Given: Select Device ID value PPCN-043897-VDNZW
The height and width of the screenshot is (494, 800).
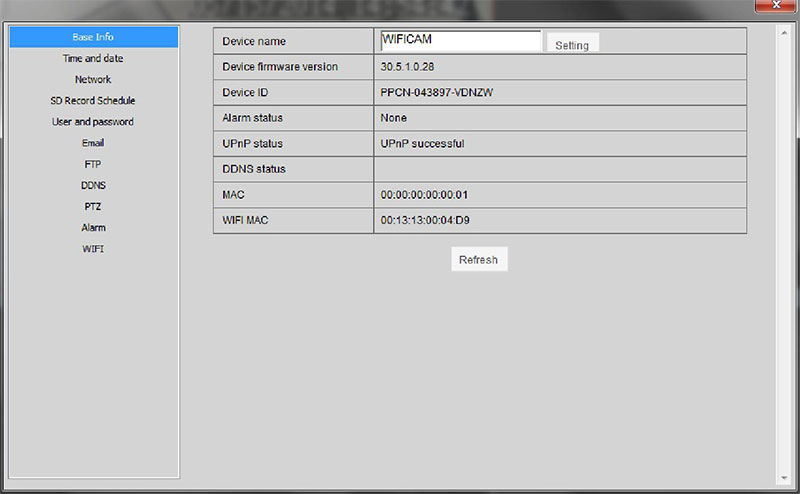Looking at the screenshot, I should tap(437, 92).
